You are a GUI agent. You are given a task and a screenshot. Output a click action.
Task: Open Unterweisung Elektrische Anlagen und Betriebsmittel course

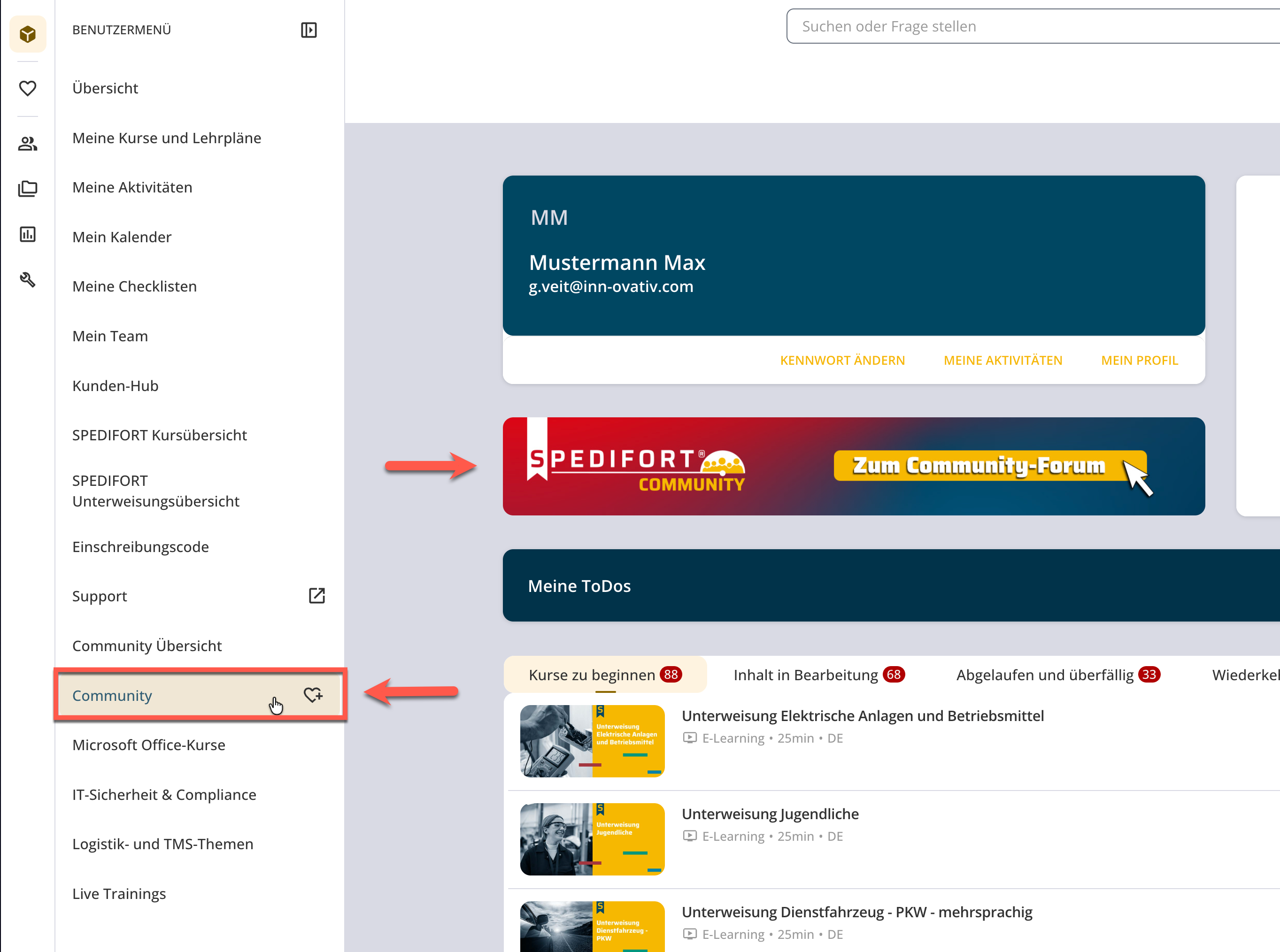pos(862,716)
